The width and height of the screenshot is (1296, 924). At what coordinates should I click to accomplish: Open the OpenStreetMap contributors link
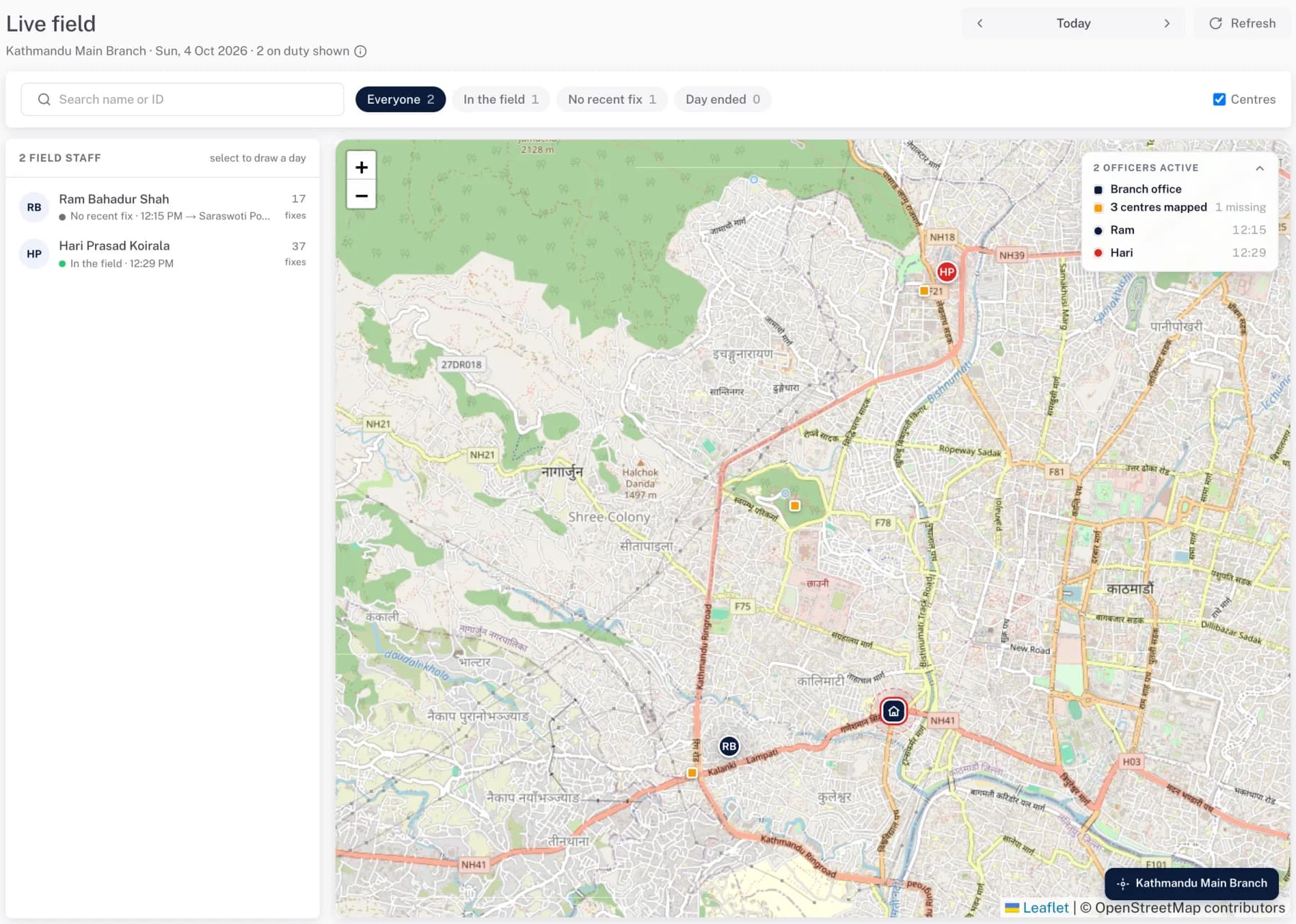pyautogui.click(x=1189, y=908)
